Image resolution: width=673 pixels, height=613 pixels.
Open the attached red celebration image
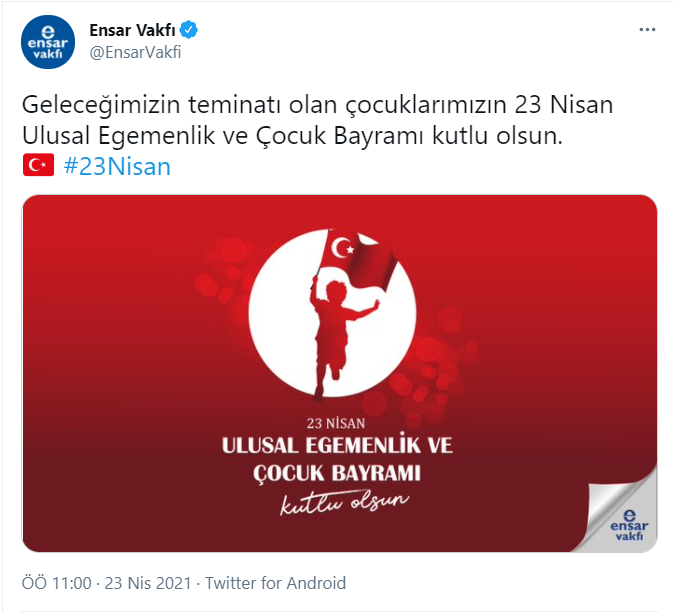pos(340,373)
